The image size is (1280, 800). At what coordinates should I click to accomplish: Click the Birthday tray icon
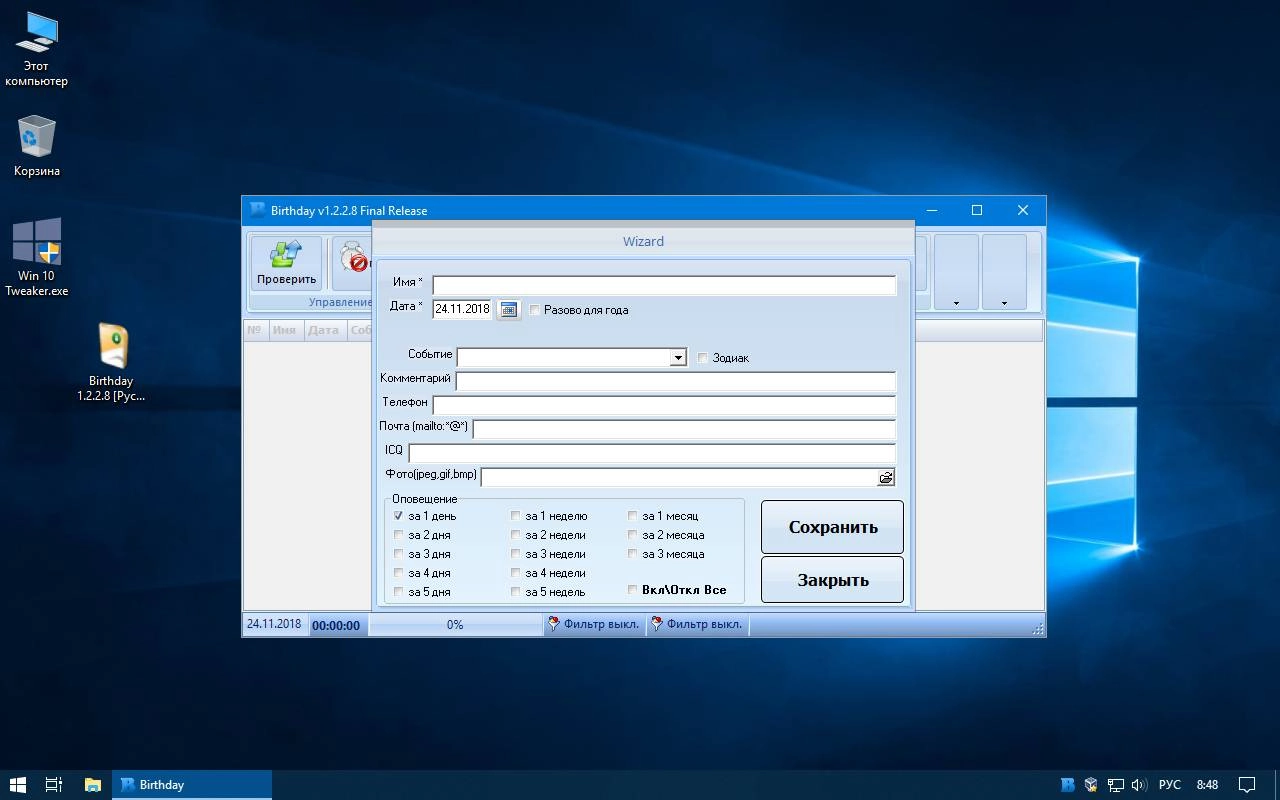point(1068,785)
